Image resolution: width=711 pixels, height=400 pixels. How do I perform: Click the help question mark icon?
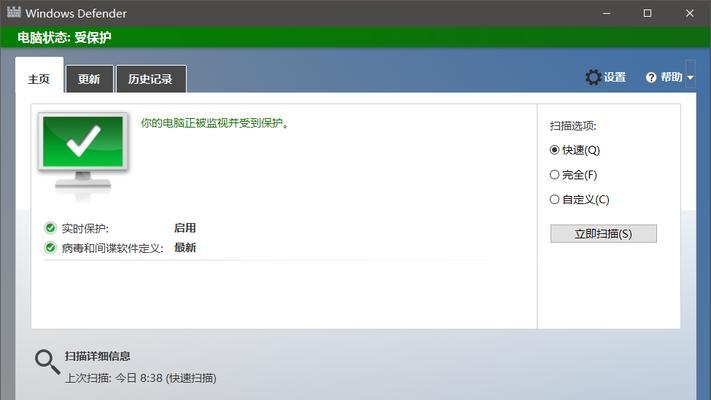(651, 78)
